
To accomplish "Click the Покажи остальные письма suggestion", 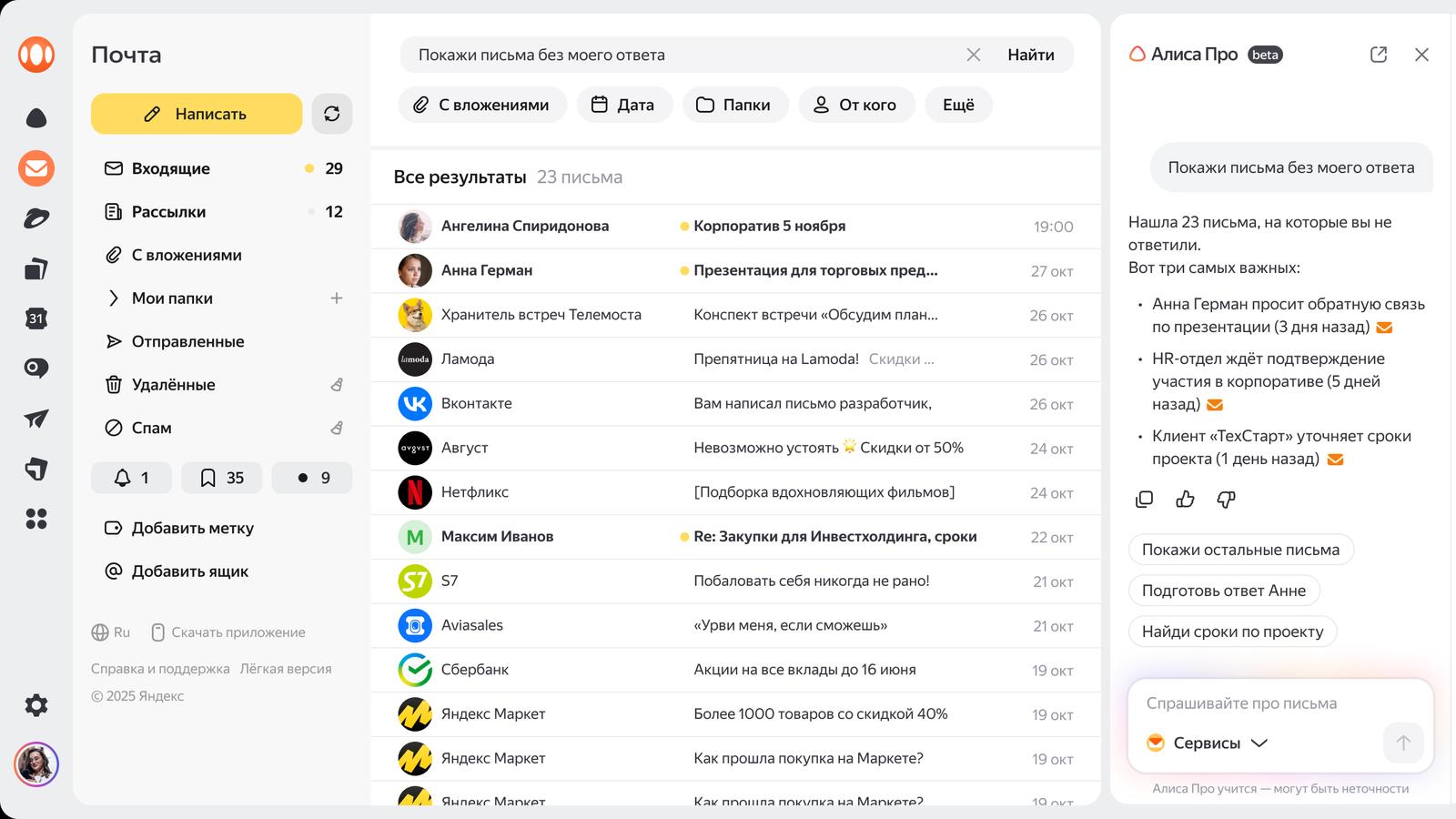I will coord(1241,550).
